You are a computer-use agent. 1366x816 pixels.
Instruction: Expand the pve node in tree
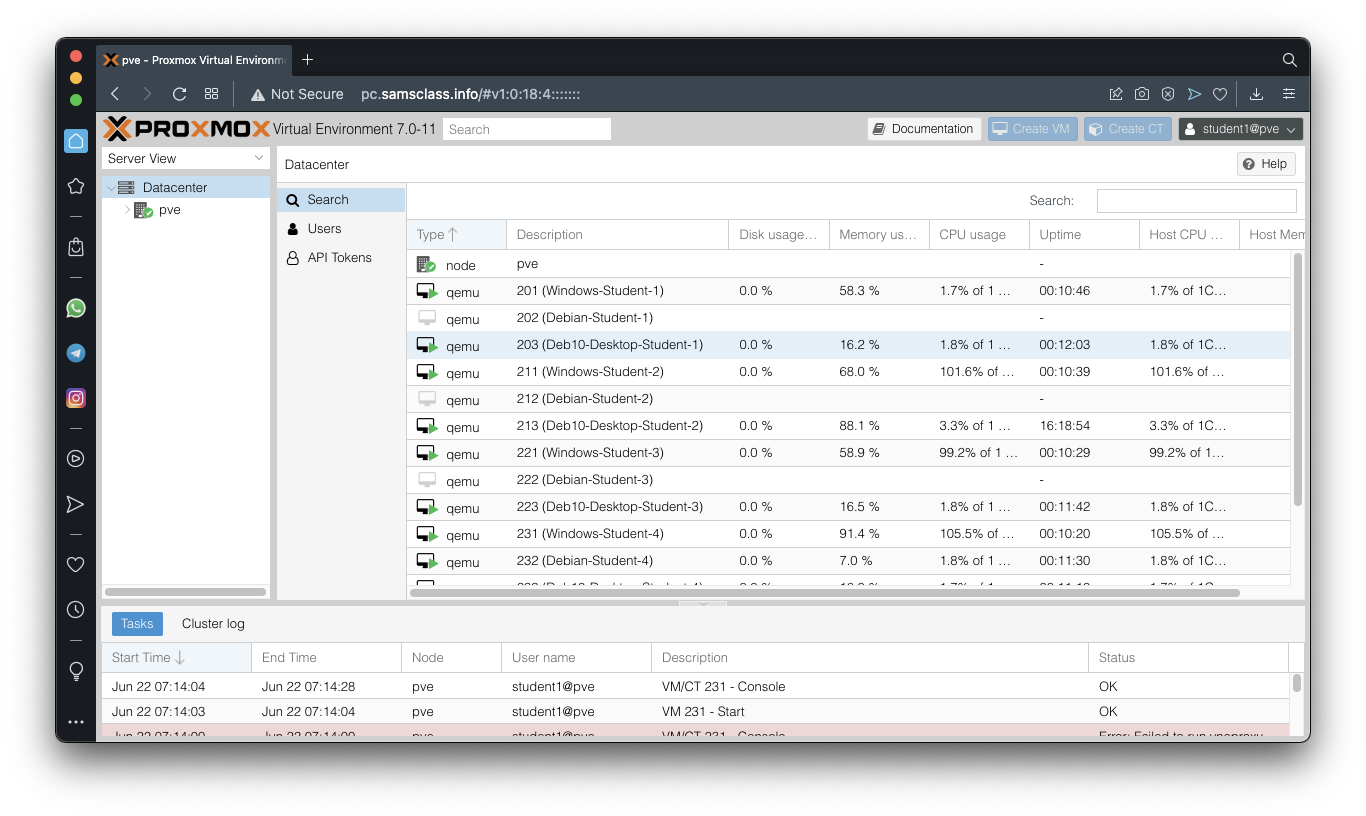[x=127, y=211]
